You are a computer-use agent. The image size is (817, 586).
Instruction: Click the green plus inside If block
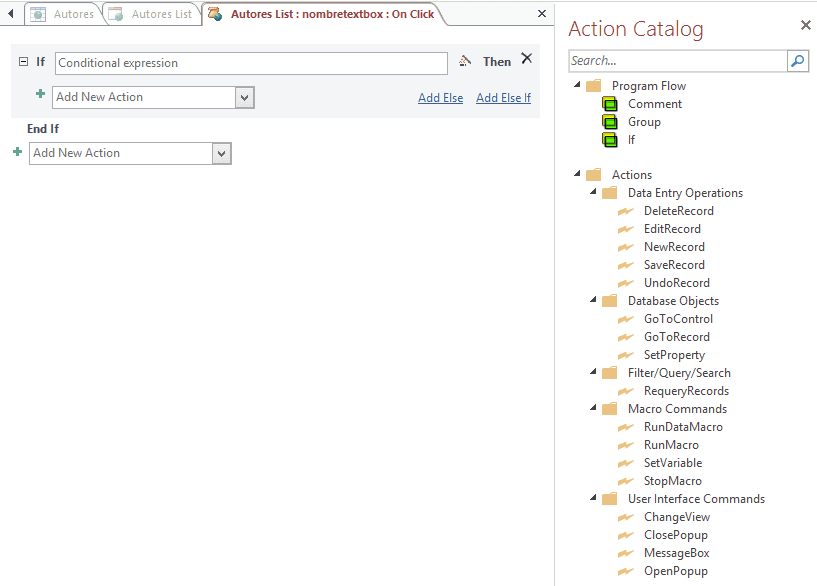pyautogui.click(x=40, y=94)
